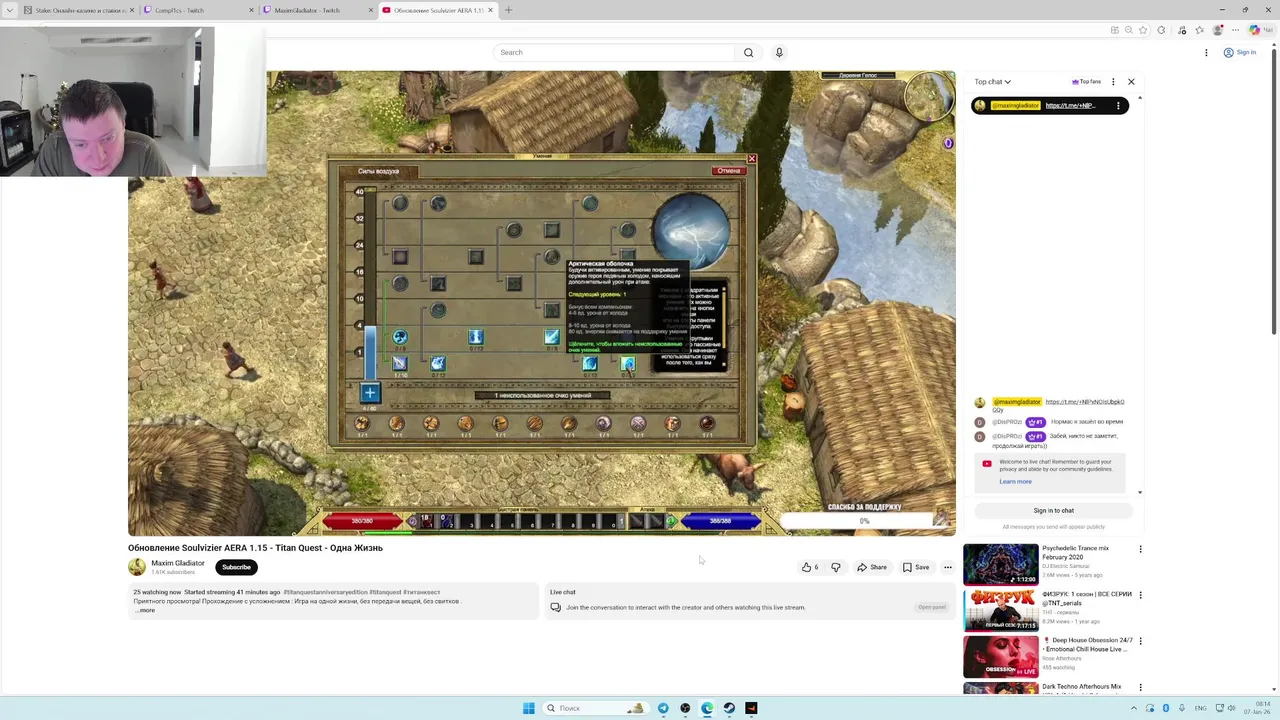The image size is (1280, 720).
Task: Open browser profile avatar
Action: [1217, 30]
